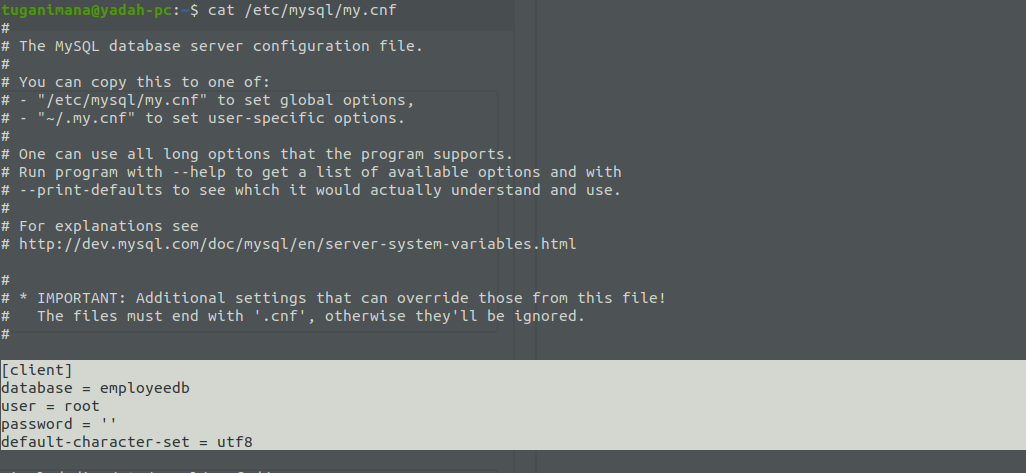
Task: Place cursor on the [client] section header
Action: tap(37, 370)
